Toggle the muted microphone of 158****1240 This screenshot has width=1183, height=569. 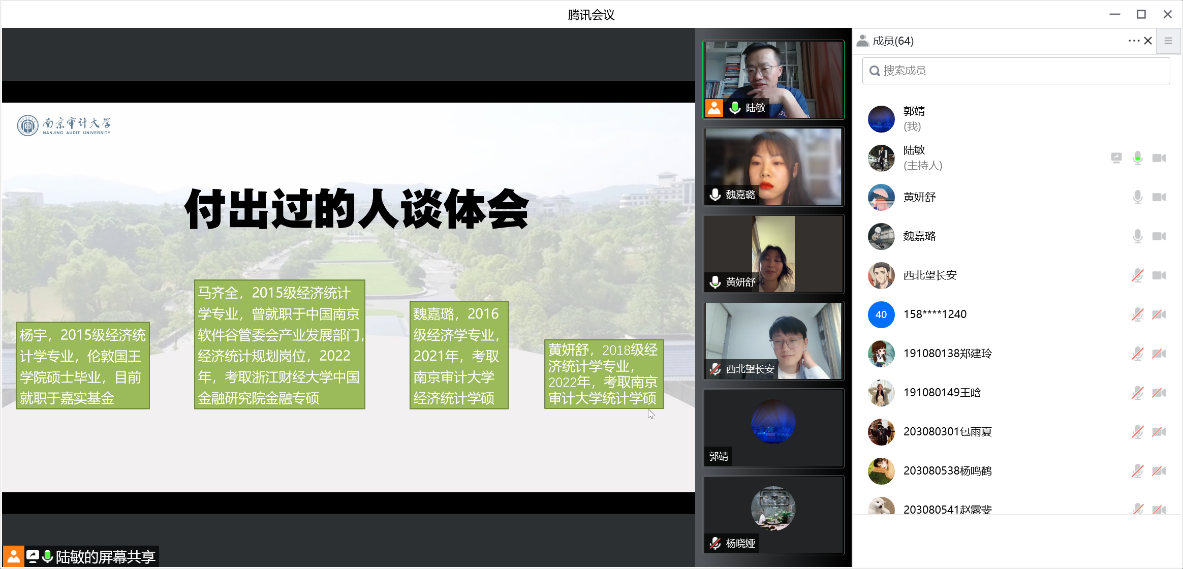[x=1137, y=314]
